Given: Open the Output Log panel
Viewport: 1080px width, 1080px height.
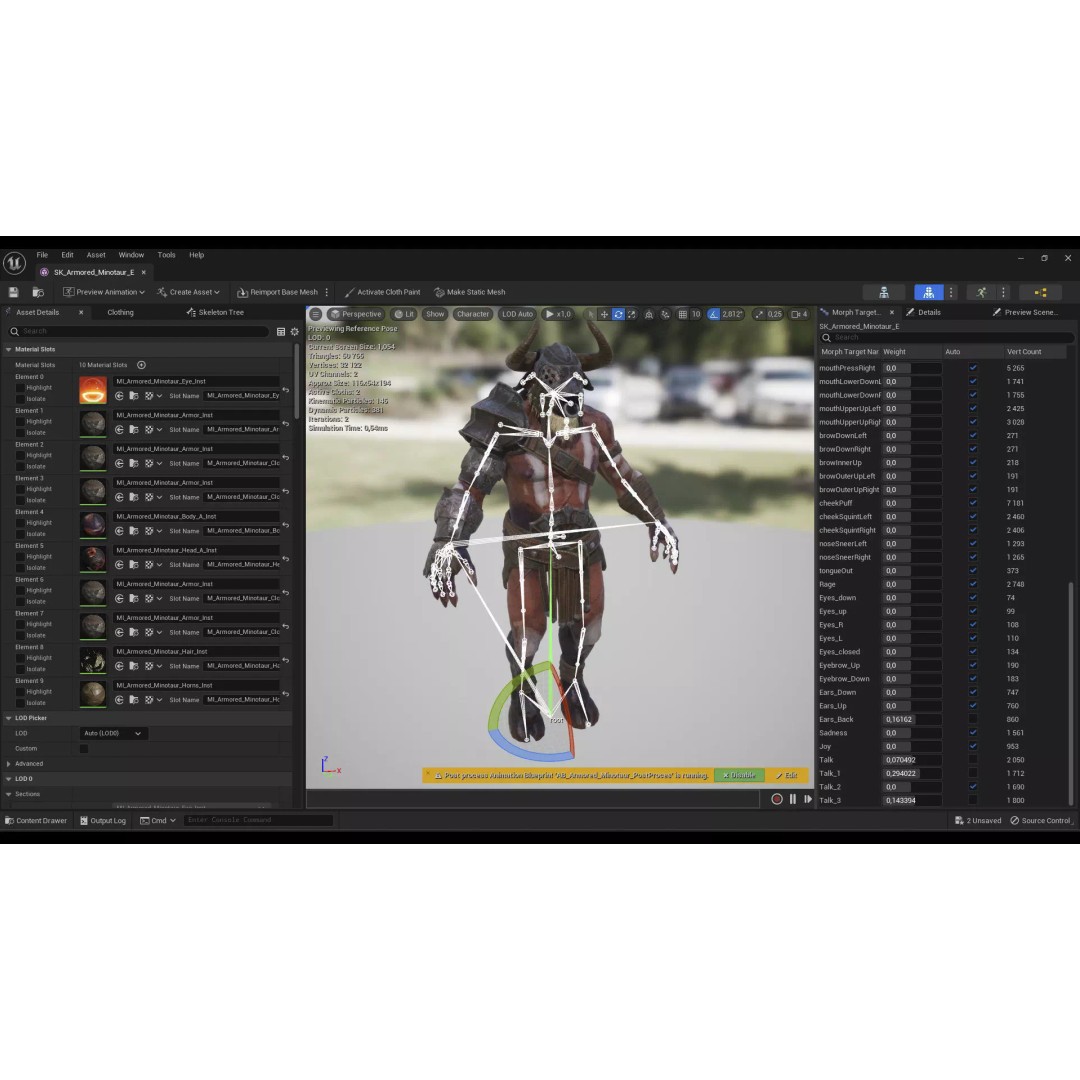Looking at the screenshot, I should click(103, 820).
